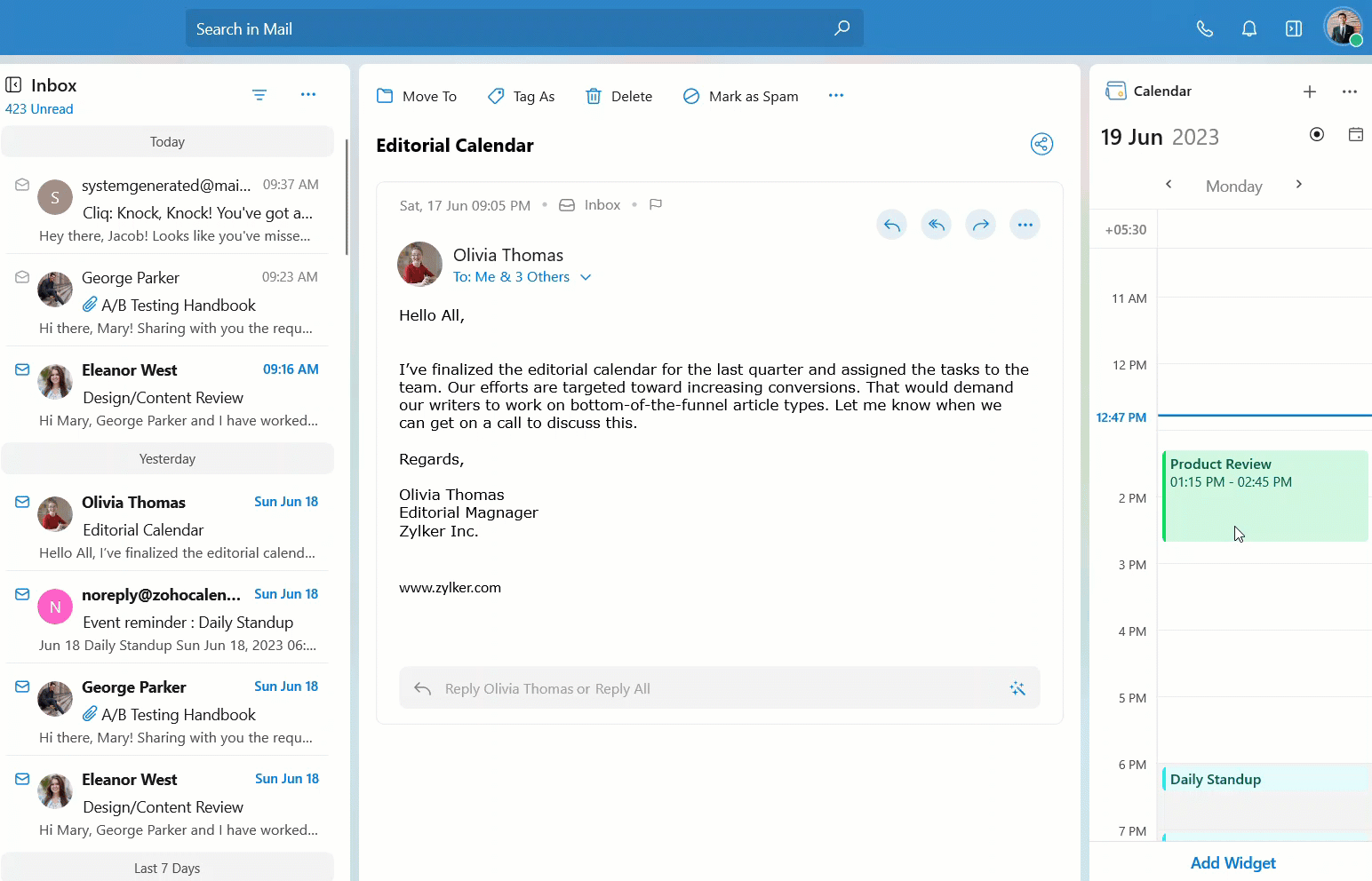Click the AI sparkle icon in reply box
Screen dimensions: 1372x881
click(x=1017, y=688)
